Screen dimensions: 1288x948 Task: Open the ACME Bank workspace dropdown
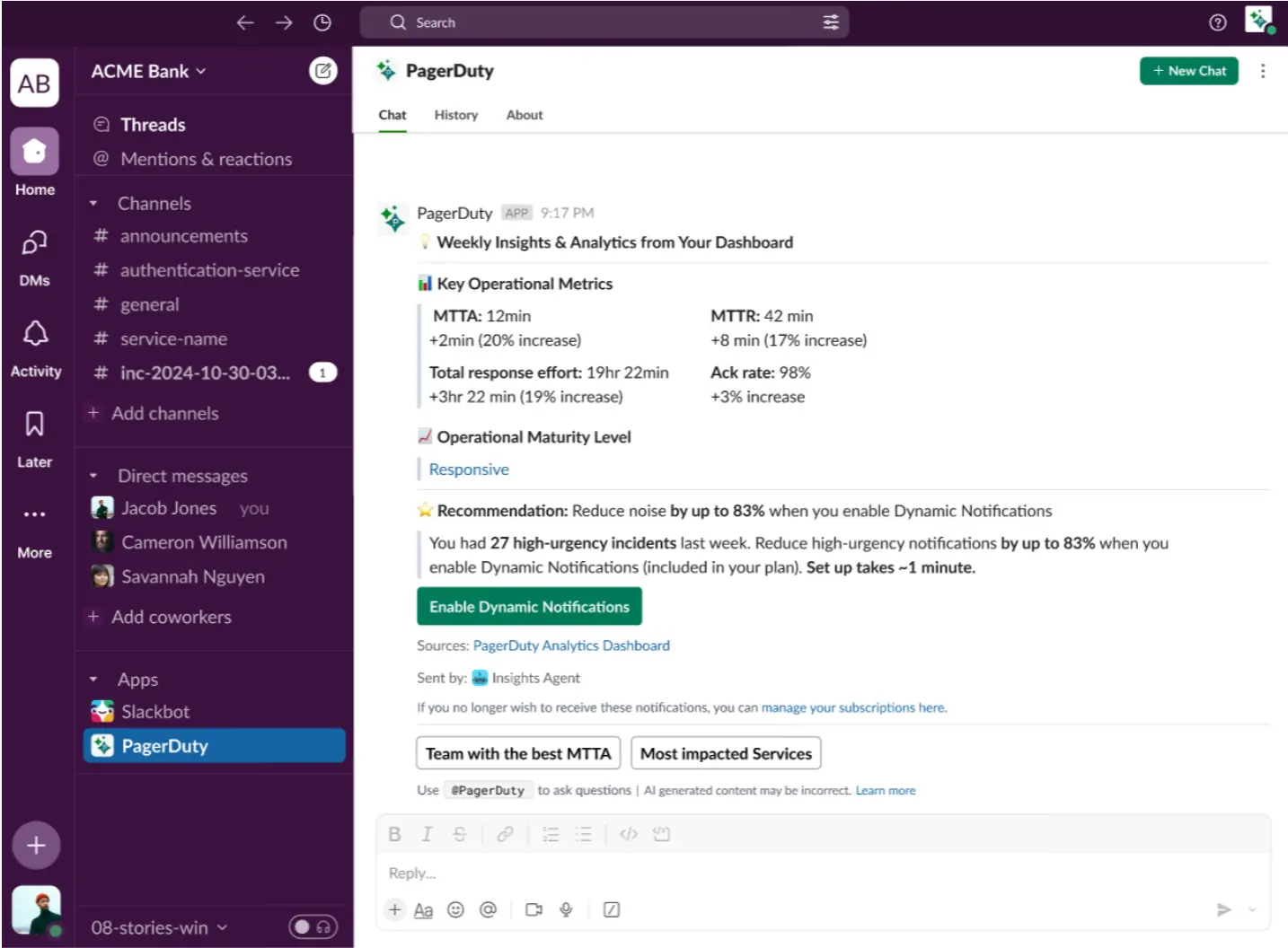[x=148, y=71]
